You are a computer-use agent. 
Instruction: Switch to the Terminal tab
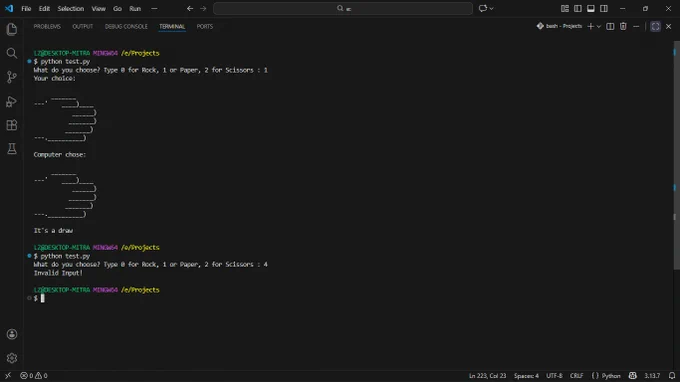pyautogui.click(x=172, y=26)
